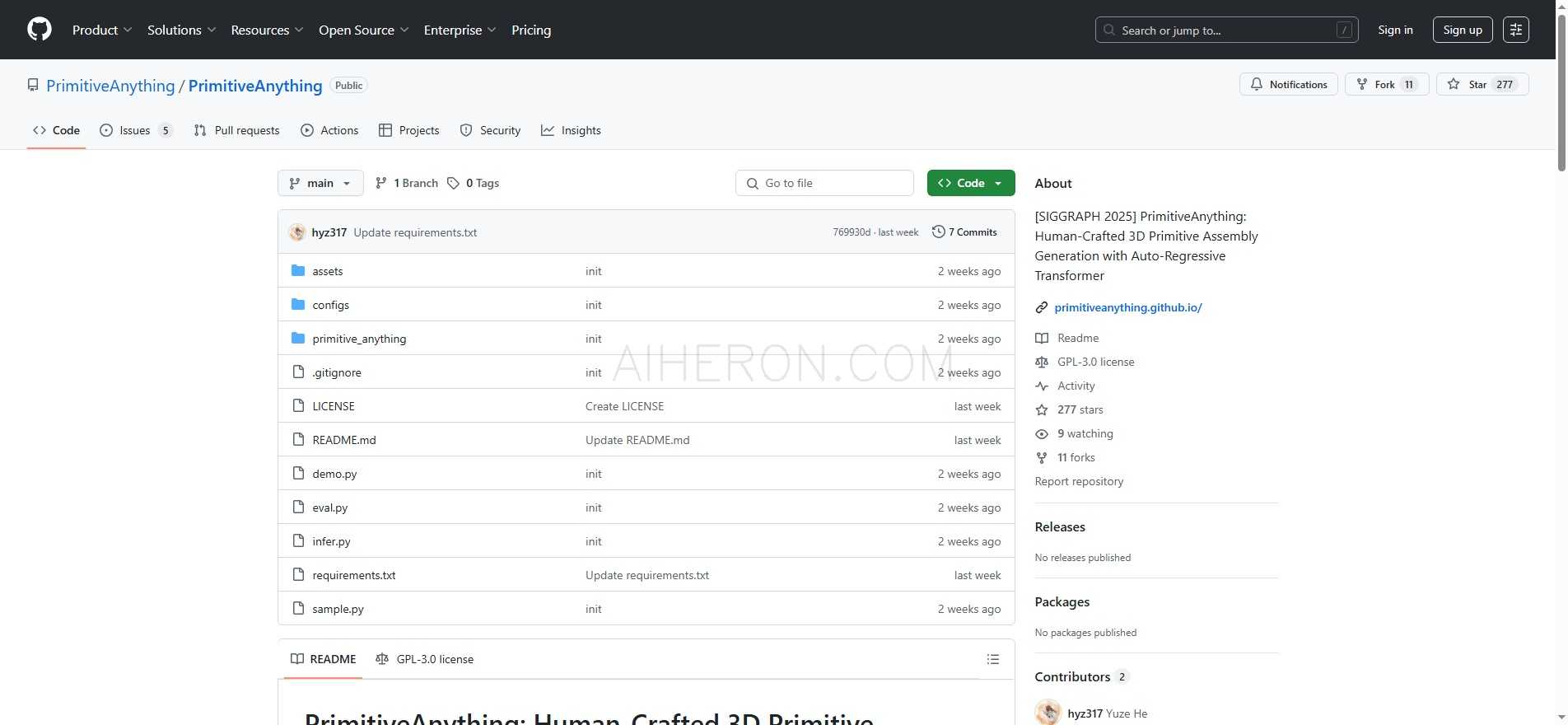Open the requirements.txt file

pyautogui.click(x=354, y=575)
